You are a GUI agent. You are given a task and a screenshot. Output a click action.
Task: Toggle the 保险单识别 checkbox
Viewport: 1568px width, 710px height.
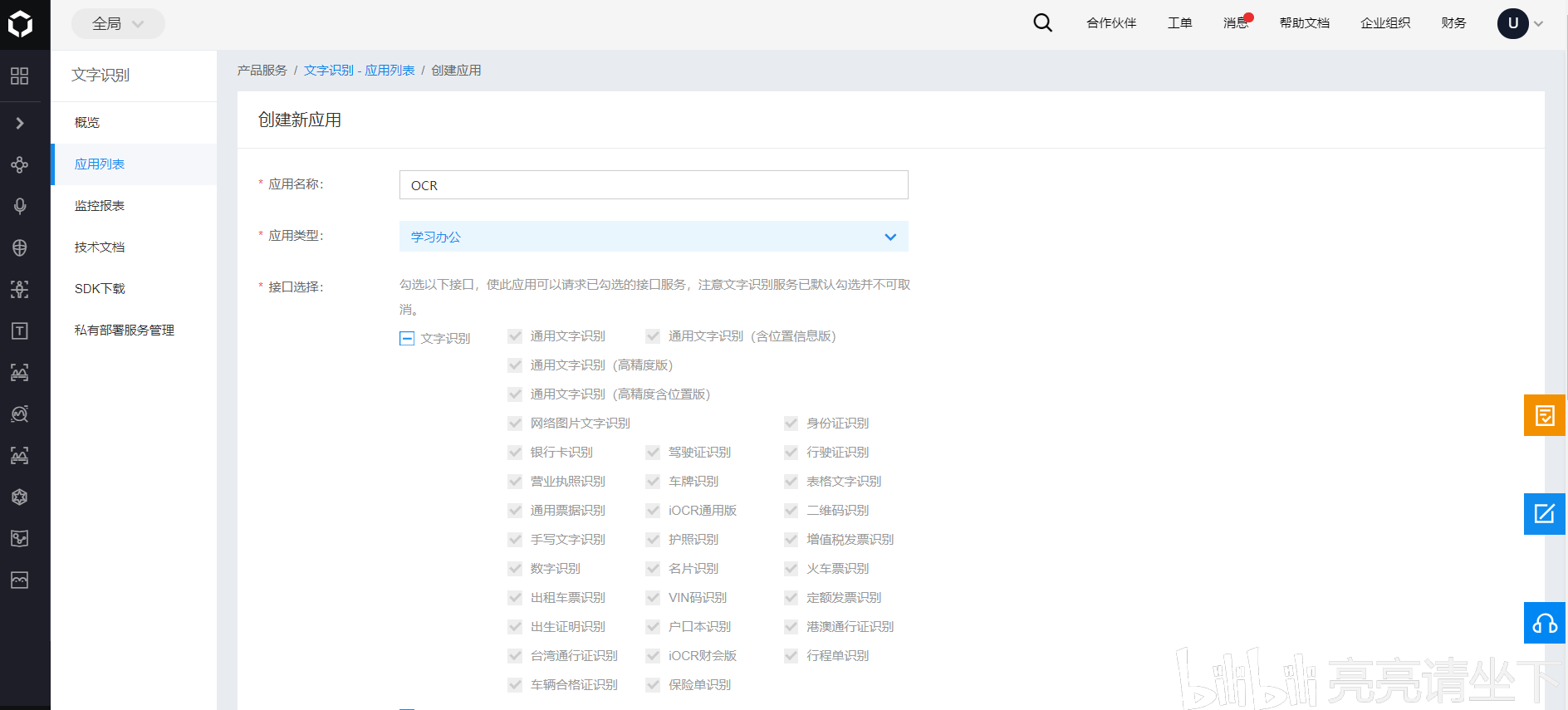tap(653, 685)
